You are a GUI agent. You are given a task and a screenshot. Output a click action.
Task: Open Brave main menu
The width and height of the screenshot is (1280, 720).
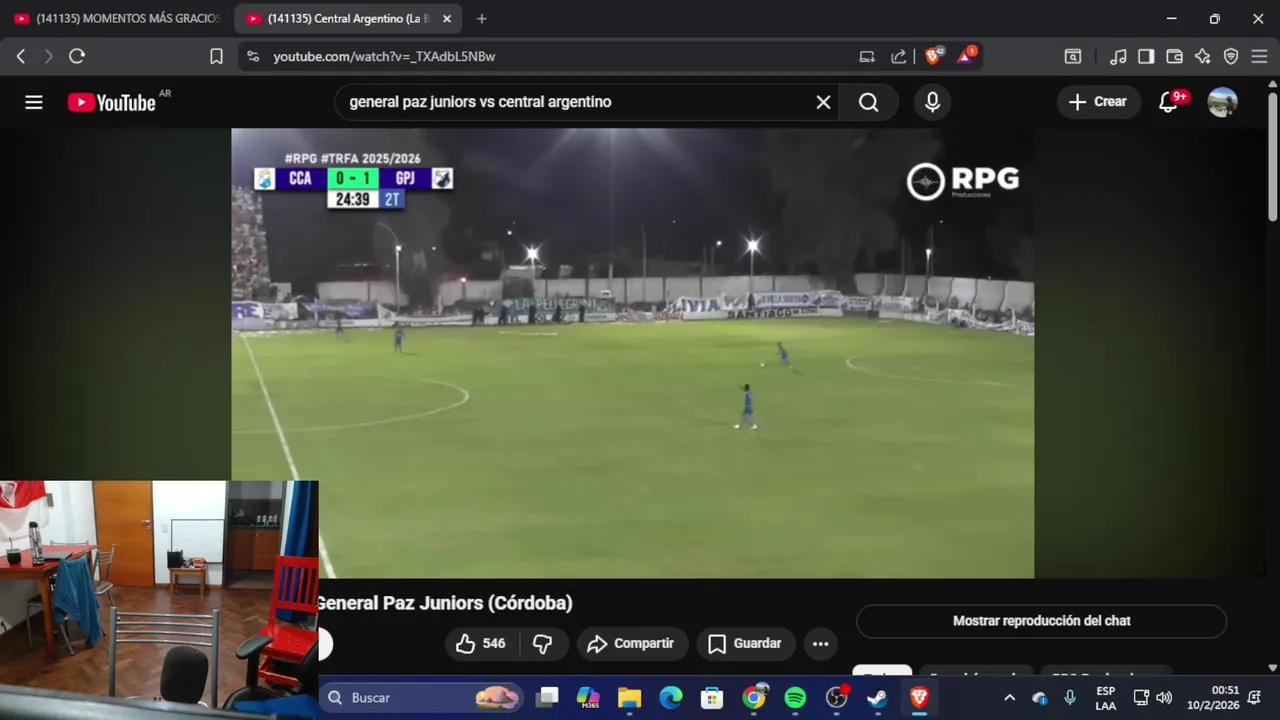pos(1259,56)
